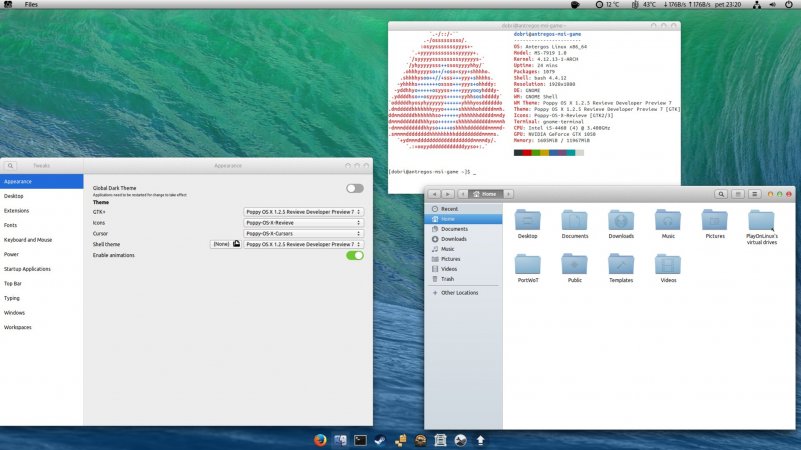Screen dimensions: 801x450
Task: Open the Cursor theme dropdown
Action: [303, 233]
